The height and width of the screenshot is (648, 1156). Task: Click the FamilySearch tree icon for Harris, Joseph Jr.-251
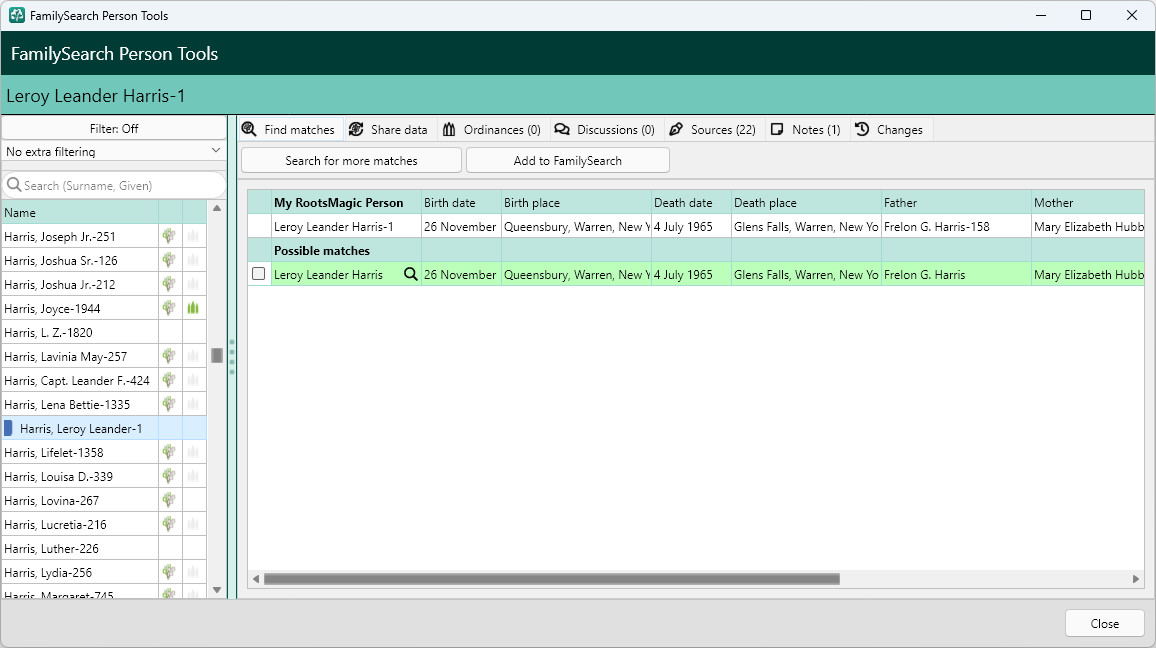point(170,237)
